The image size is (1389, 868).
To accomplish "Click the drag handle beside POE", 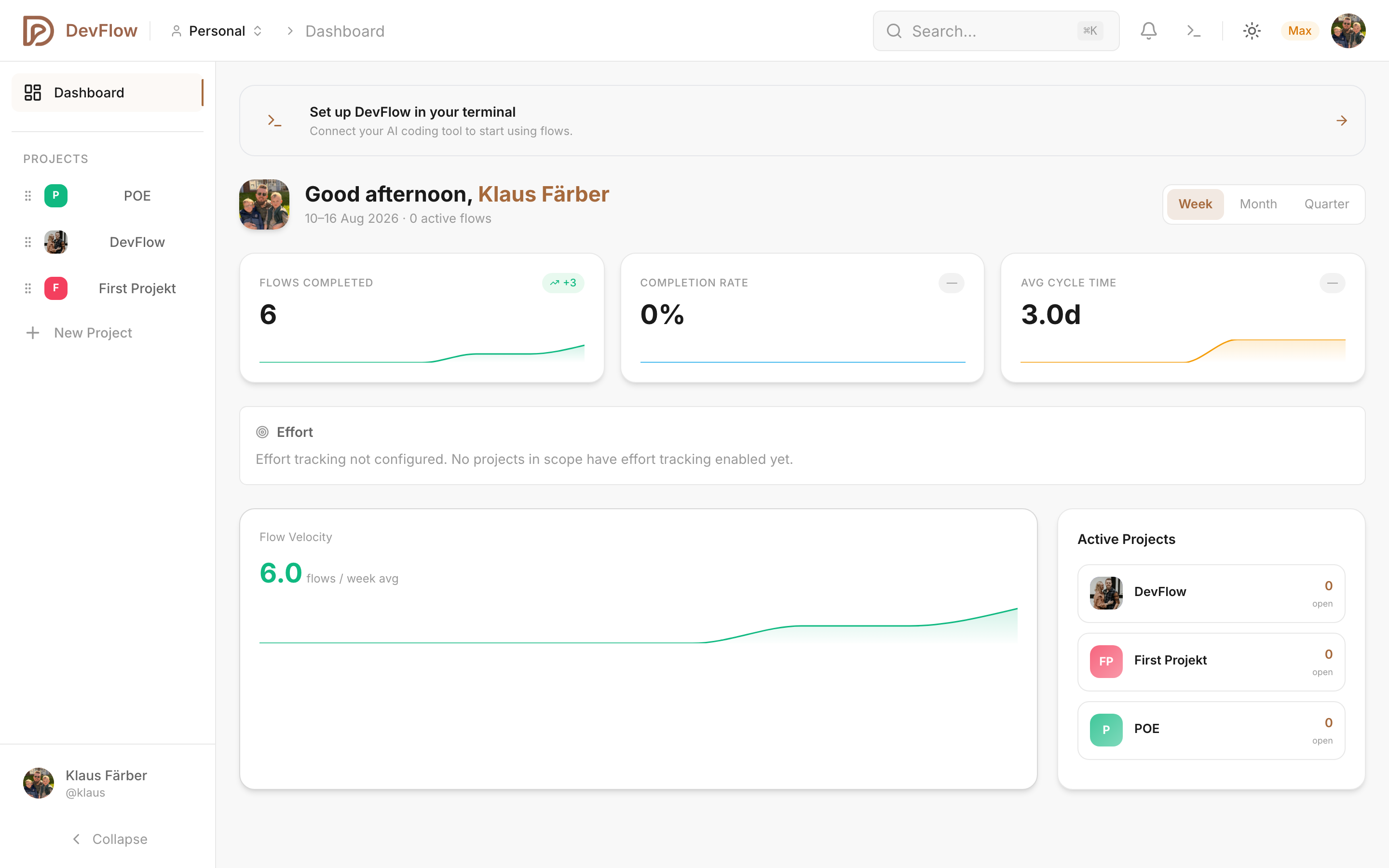I will [x=27, y=196].
